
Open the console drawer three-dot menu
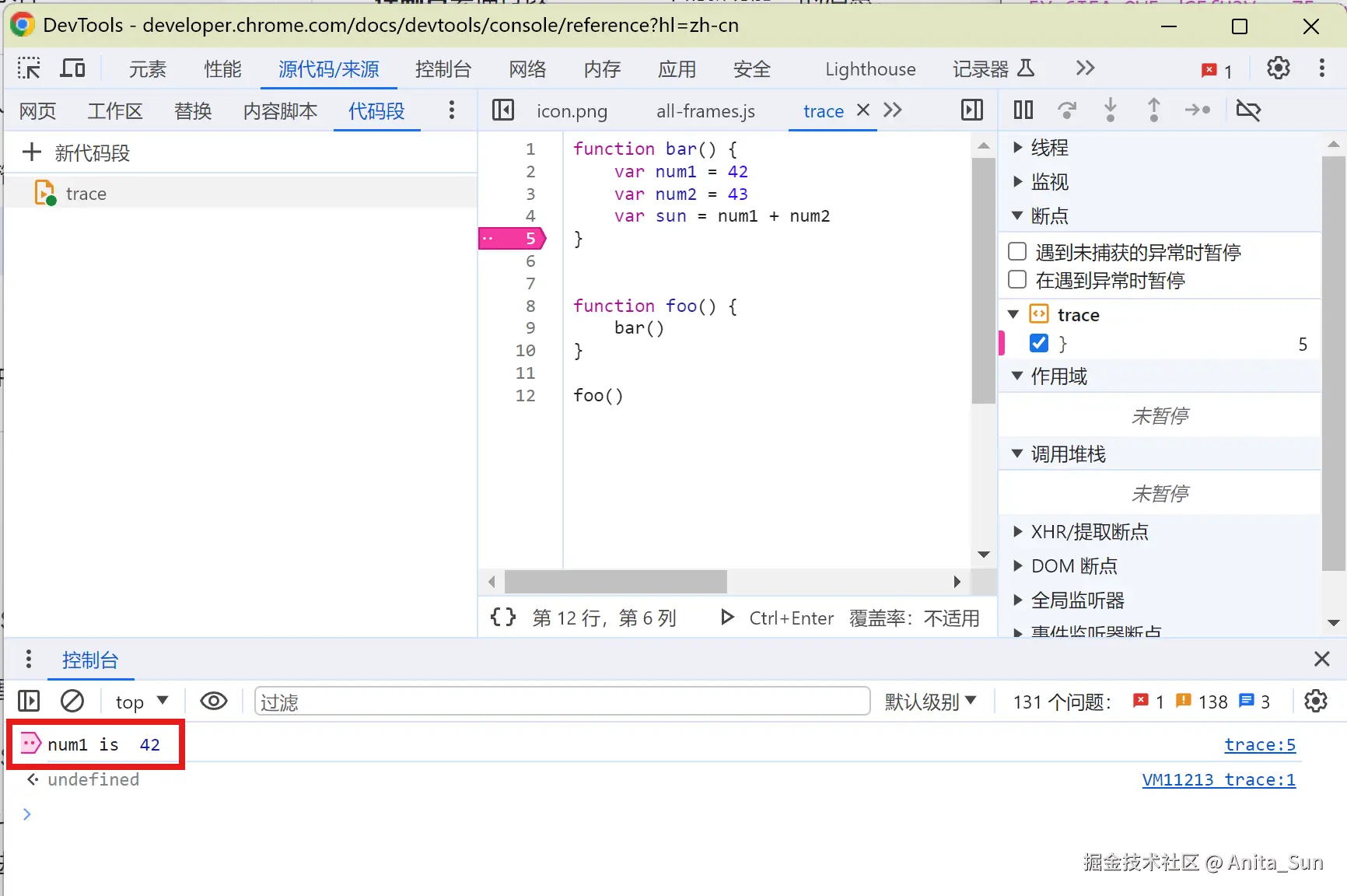[29, 660]
